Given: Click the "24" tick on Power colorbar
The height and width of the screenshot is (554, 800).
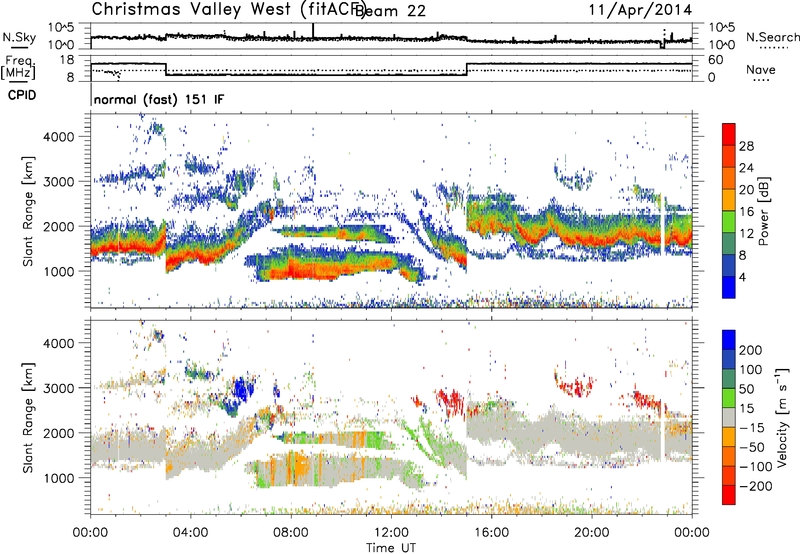Looking at the screenshot, I should tap(746, 168).
